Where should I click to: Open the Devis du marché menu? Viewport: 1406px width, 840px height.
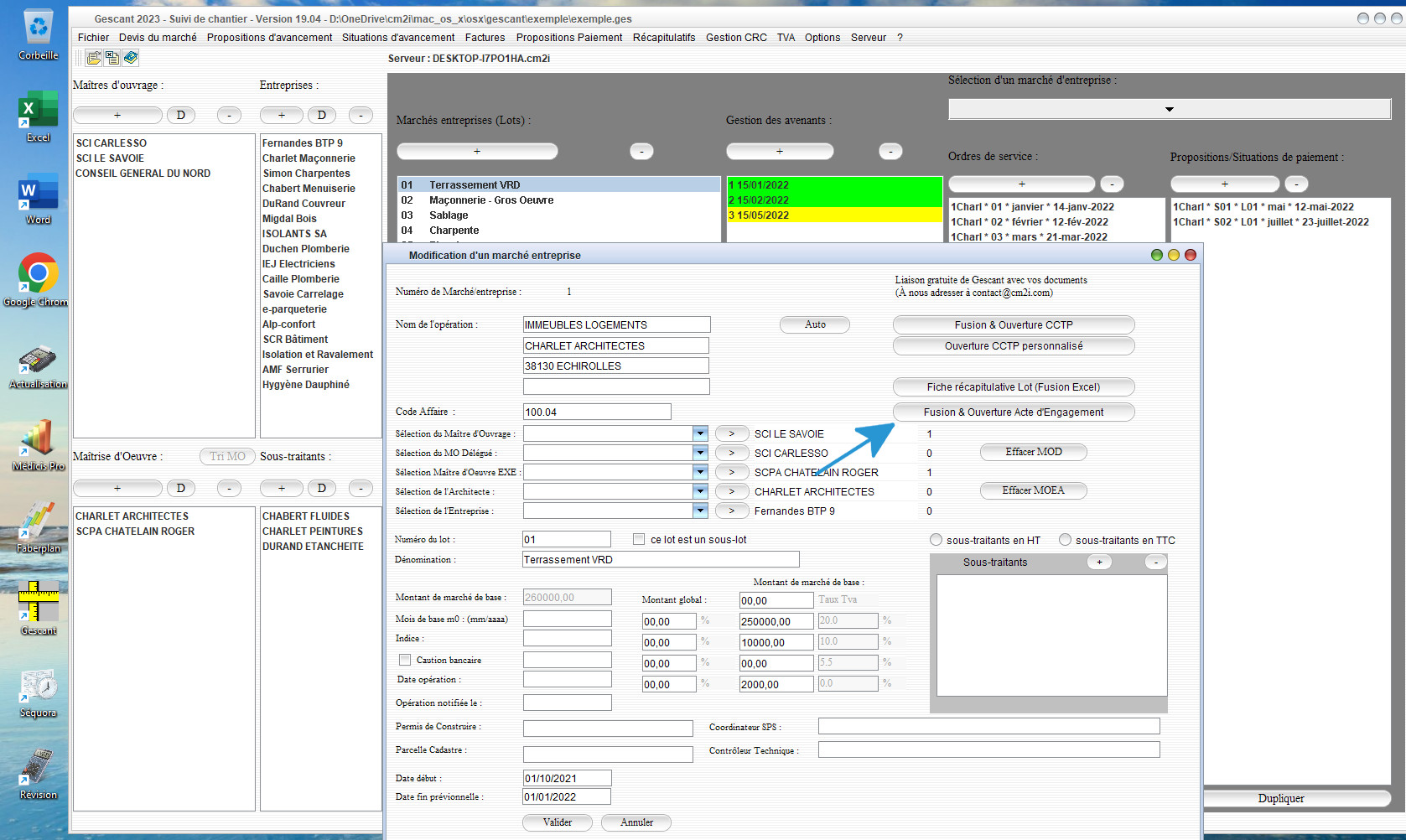pyautogui.click(x=158, y=38)
